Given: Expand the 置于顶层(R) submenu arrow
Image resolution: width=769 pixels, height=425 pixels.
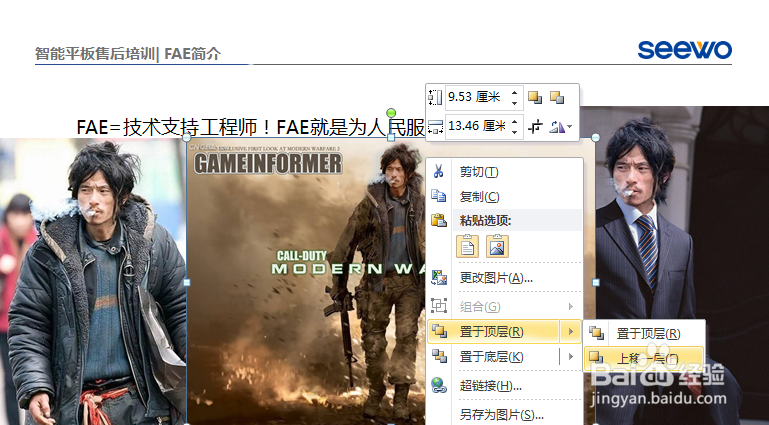Looking at the screenshot, I should (571, 332).
